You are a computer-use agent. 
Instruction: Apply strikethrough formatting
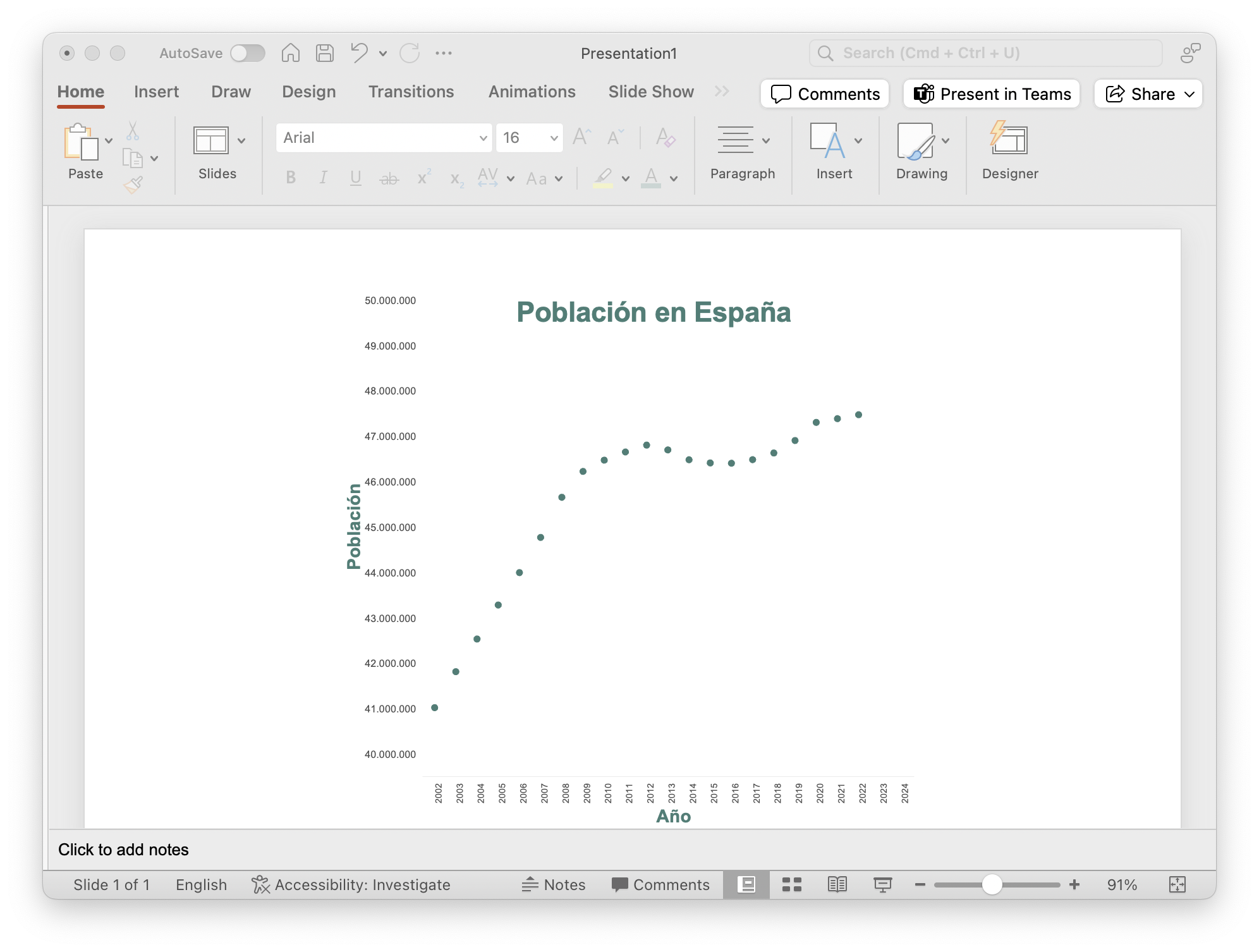(x=388, y=178)
